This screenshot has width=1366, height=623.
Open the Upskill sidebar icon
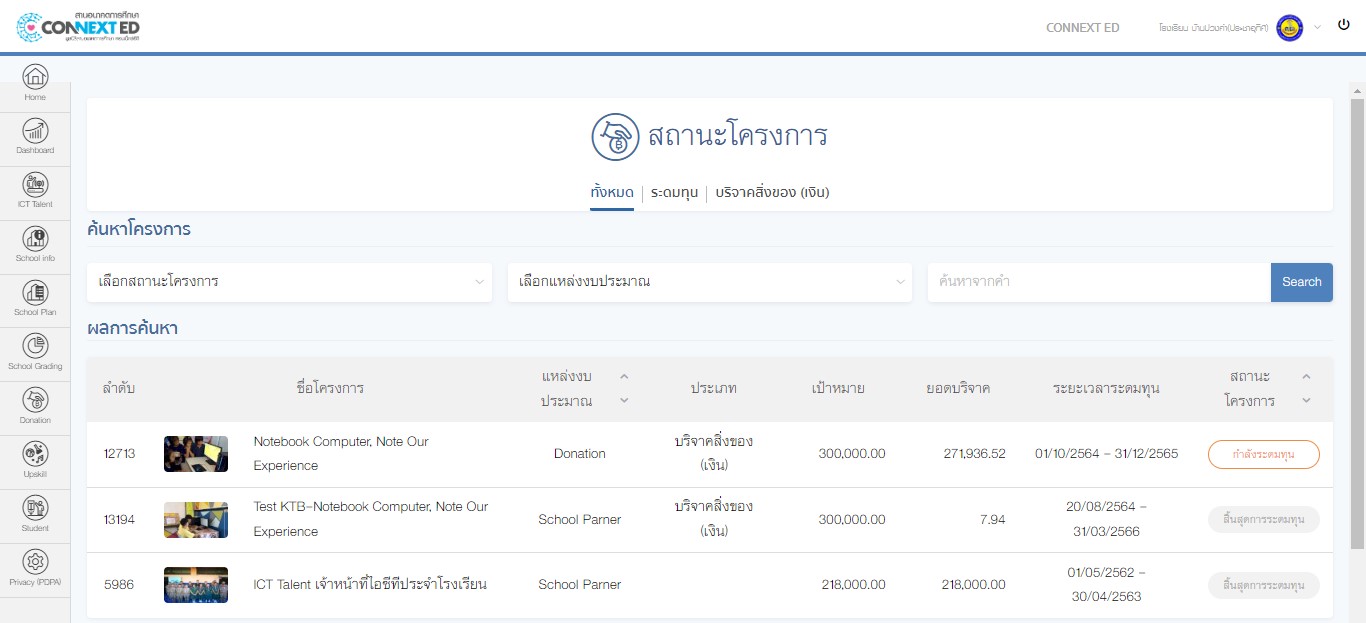point(35,456)
